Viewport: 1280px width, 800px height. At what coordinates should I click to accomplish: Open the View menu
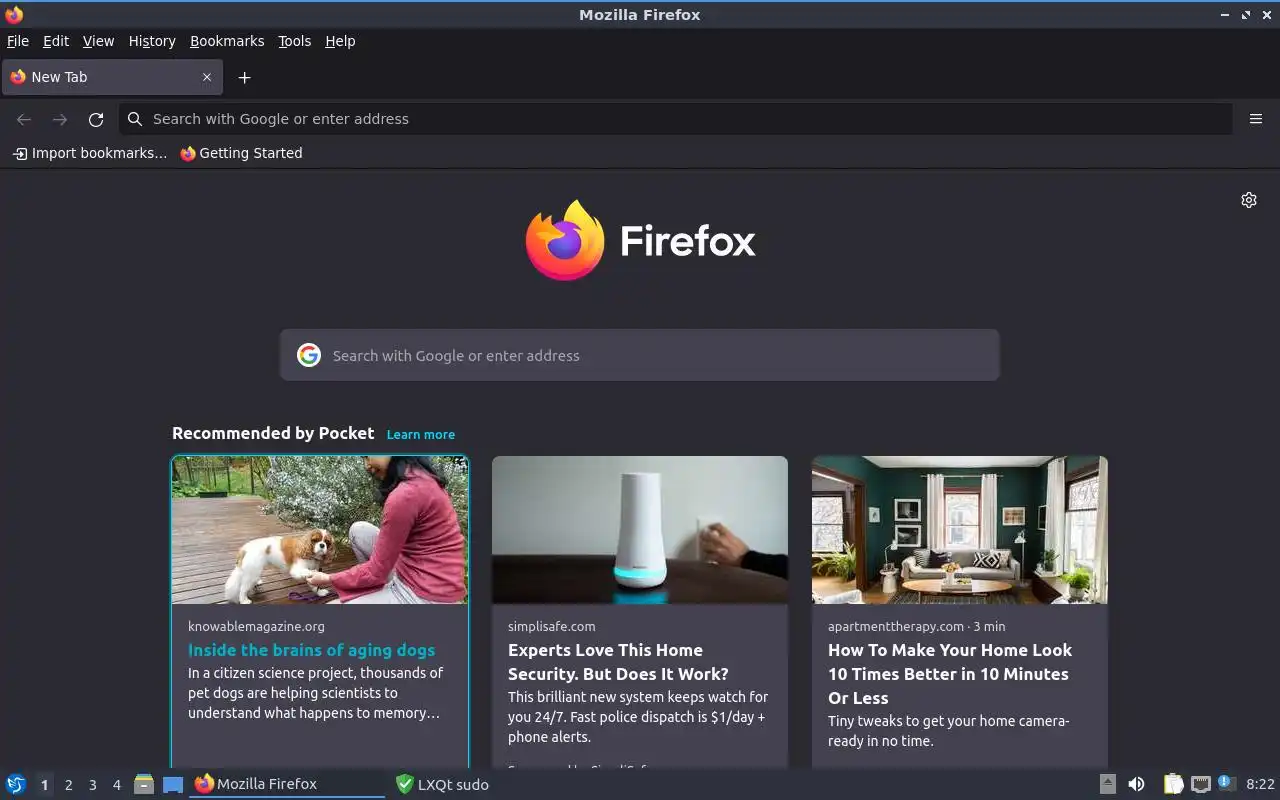pos(98,41)
